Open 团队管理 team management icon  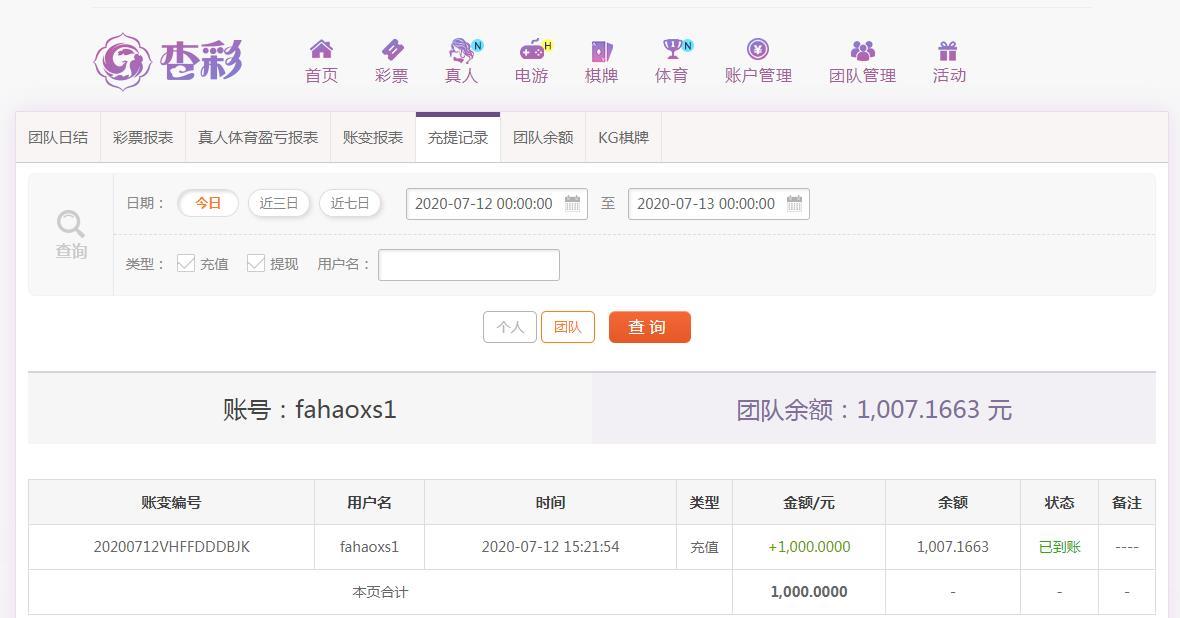(x=862, y=50)
